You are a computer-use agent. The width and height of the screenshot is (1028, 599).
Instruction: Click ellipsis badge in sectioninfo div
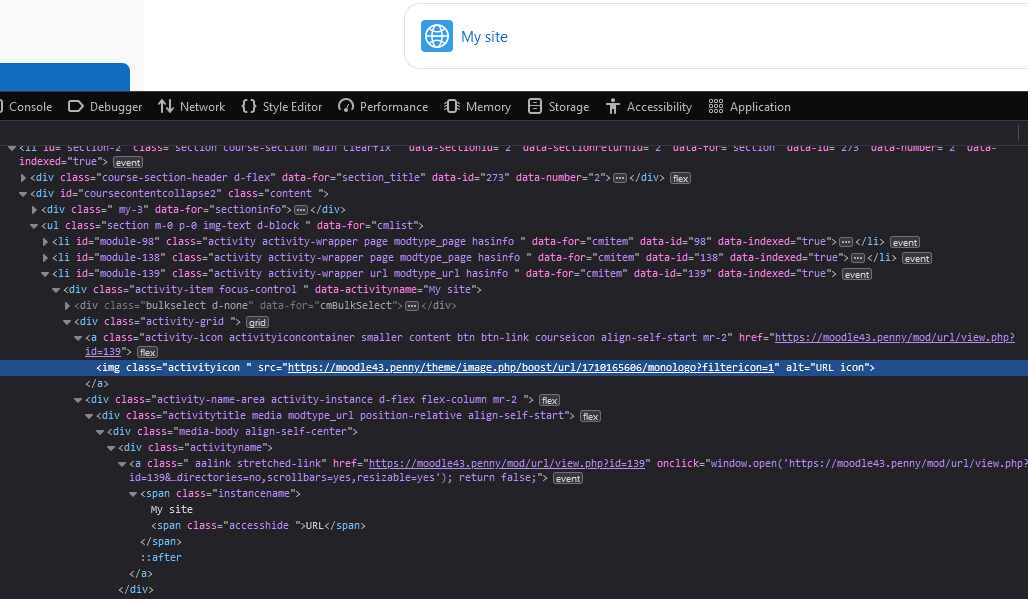point(301,210)
